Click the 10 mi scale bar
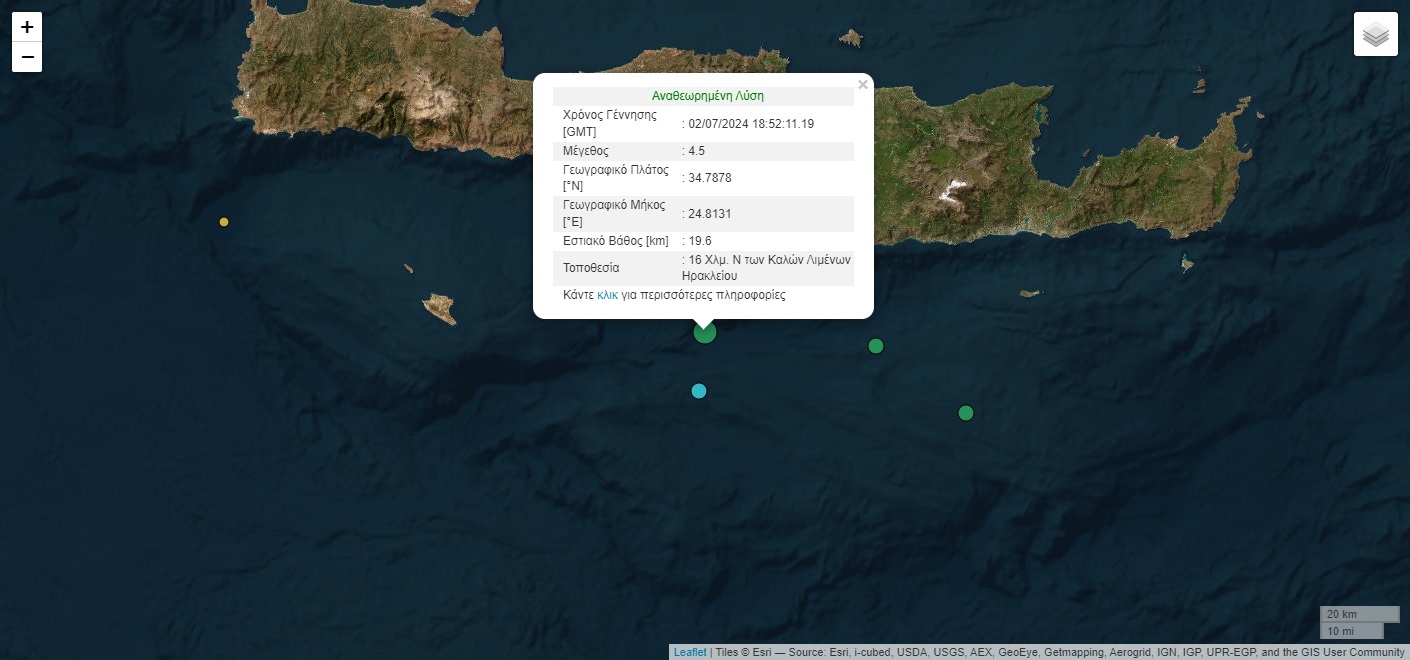1410x660 pixels. (1351, 631)
